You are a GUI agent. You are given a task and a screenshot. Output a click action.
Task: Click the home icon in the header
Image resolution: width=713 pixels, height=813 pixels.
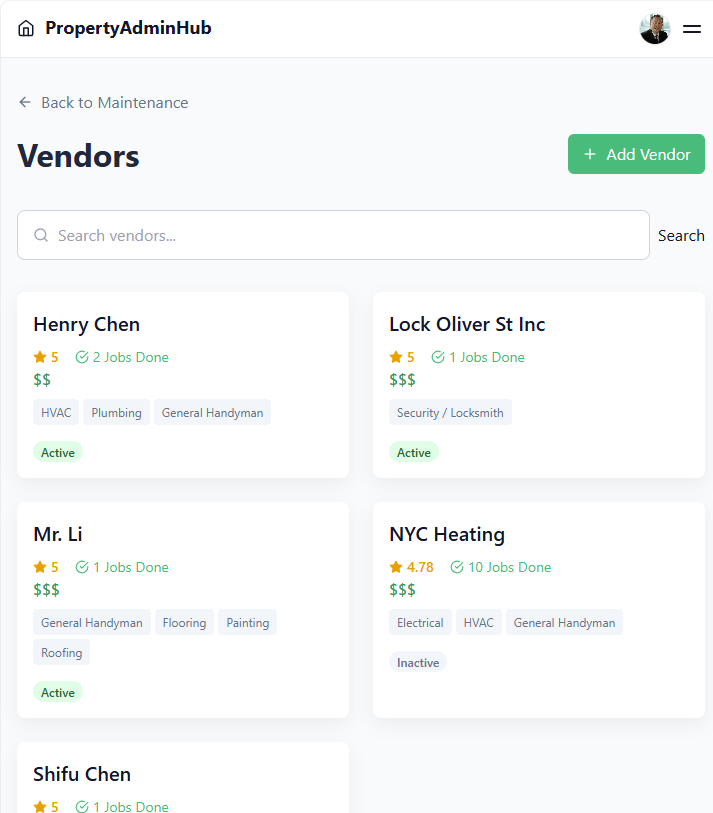[x=25, y=28]
